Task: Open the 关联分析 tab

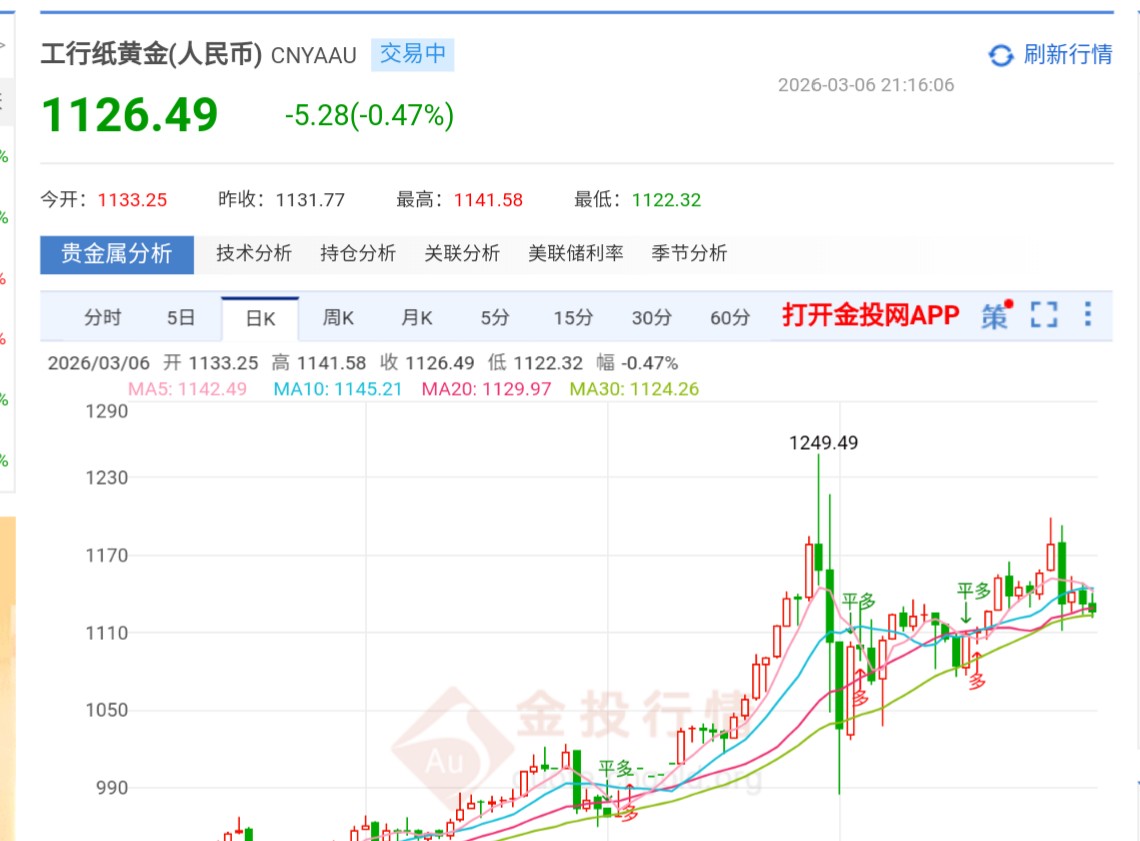Action: 462,254
